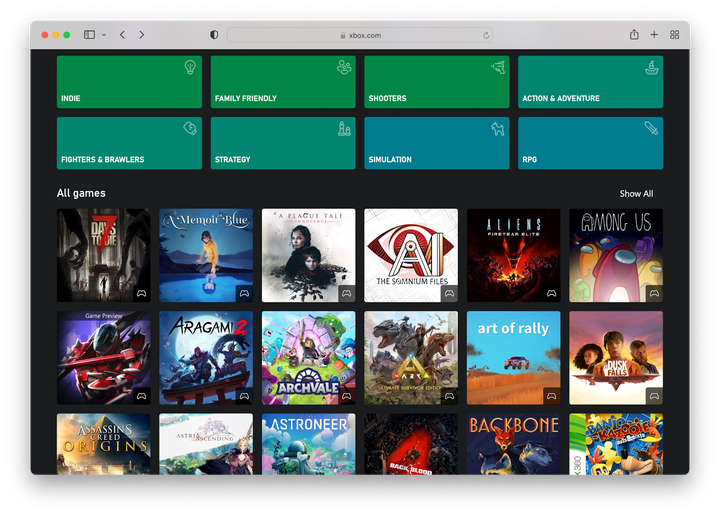Click controller icon on Archvale
The image size is (720, 515).
click(347, 396)
